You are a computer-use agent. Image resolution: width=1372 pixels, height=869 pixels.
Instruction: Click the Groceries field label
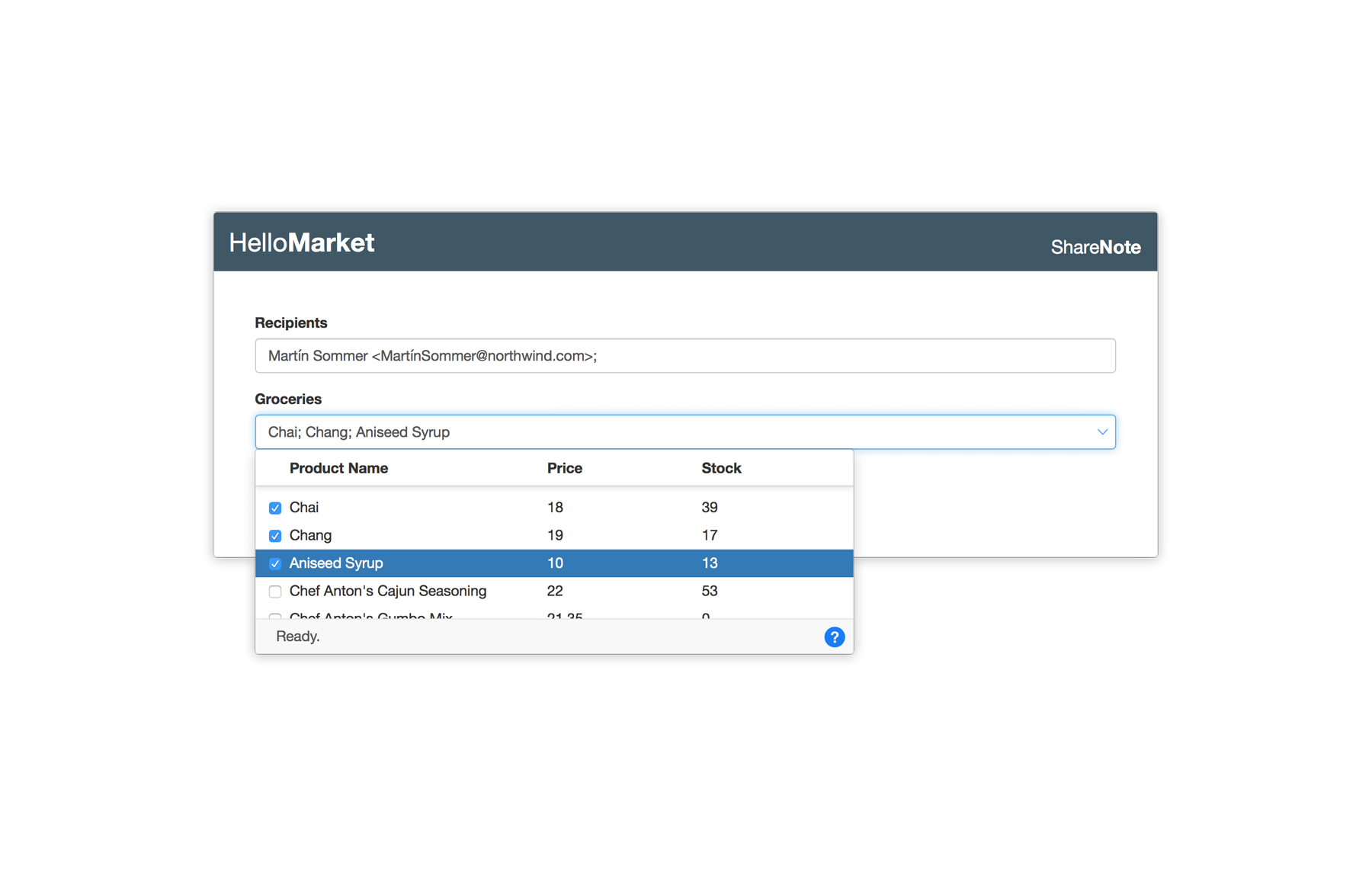pos(288,399)
